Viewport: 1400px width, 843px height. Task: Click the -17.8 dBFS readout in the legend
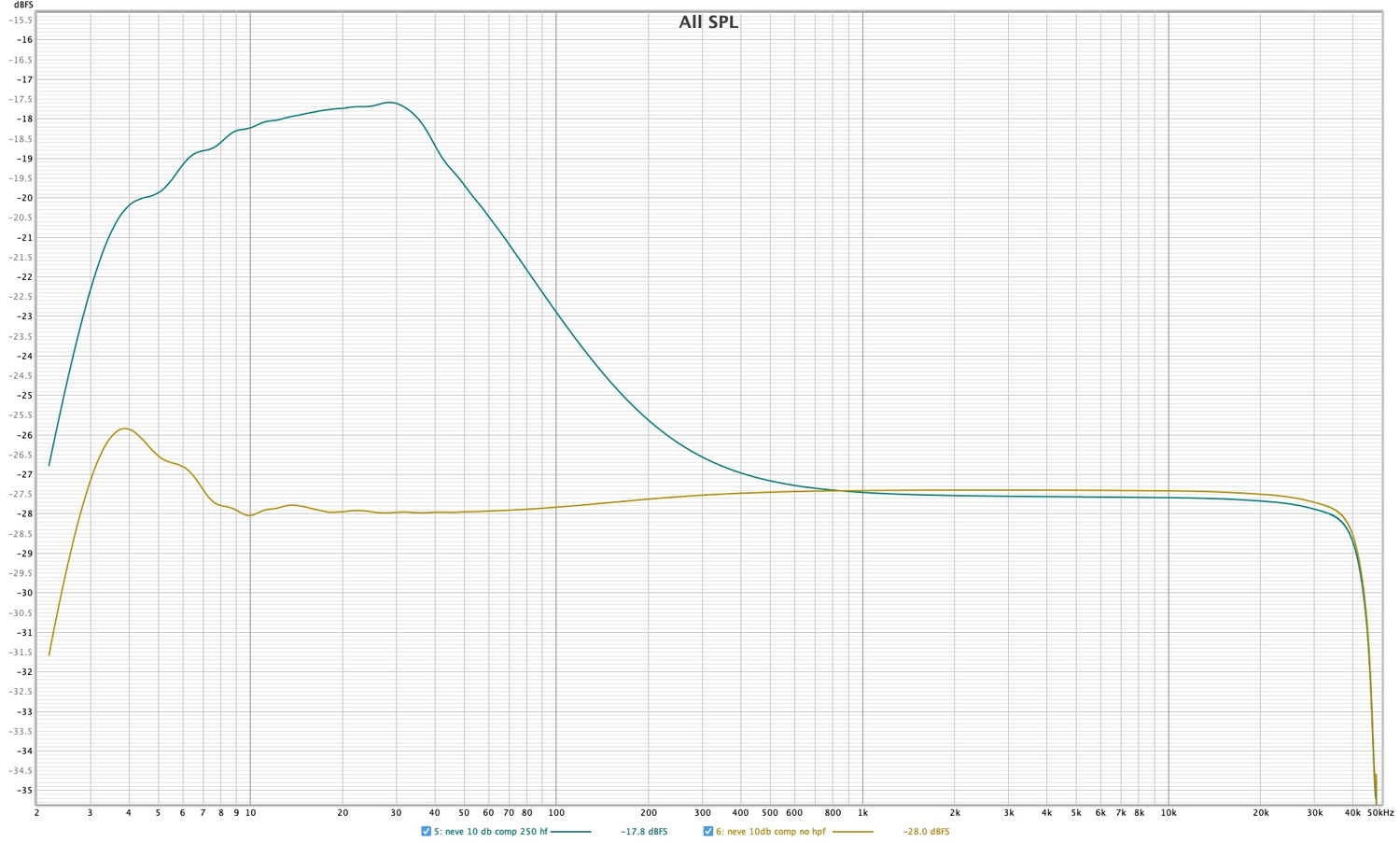click(643, 831)
